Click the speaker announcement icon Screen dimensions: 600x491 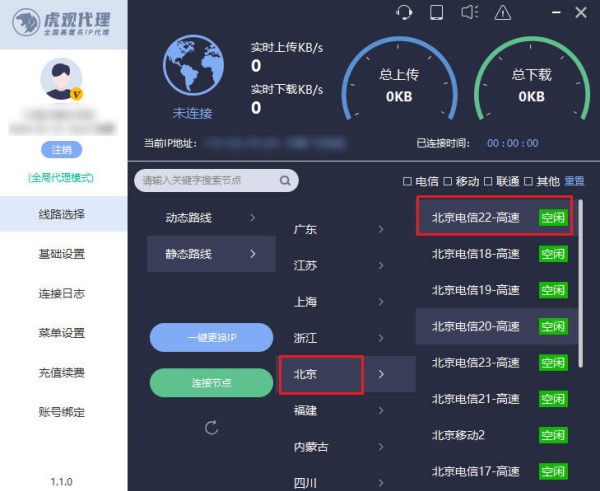click(x=470, y=12)
